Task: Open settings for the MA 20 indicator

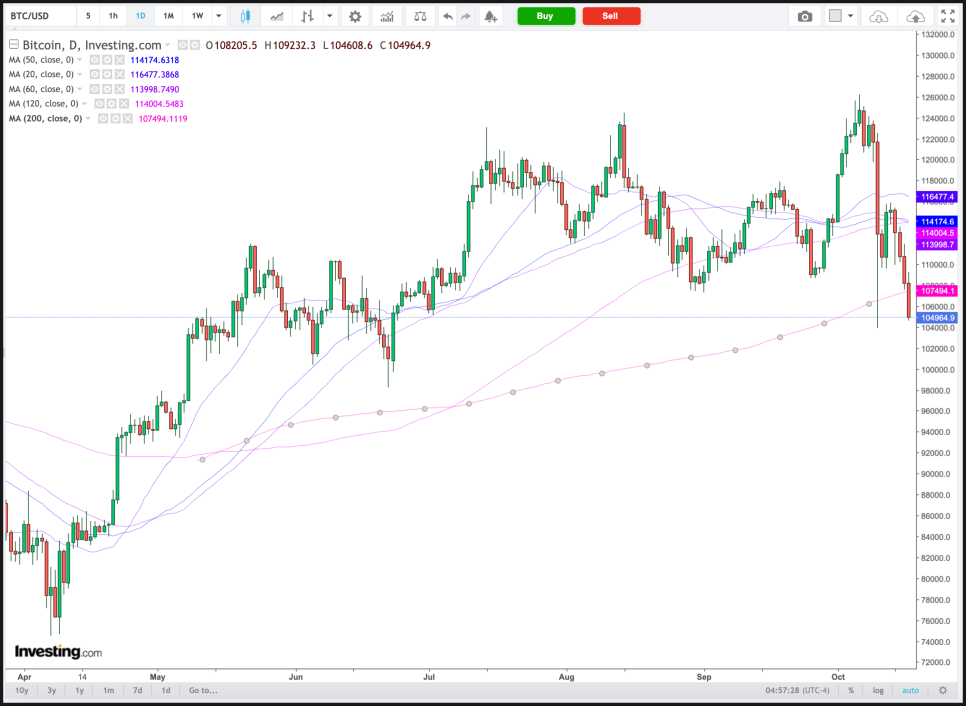Action: [x=107, y=75]
